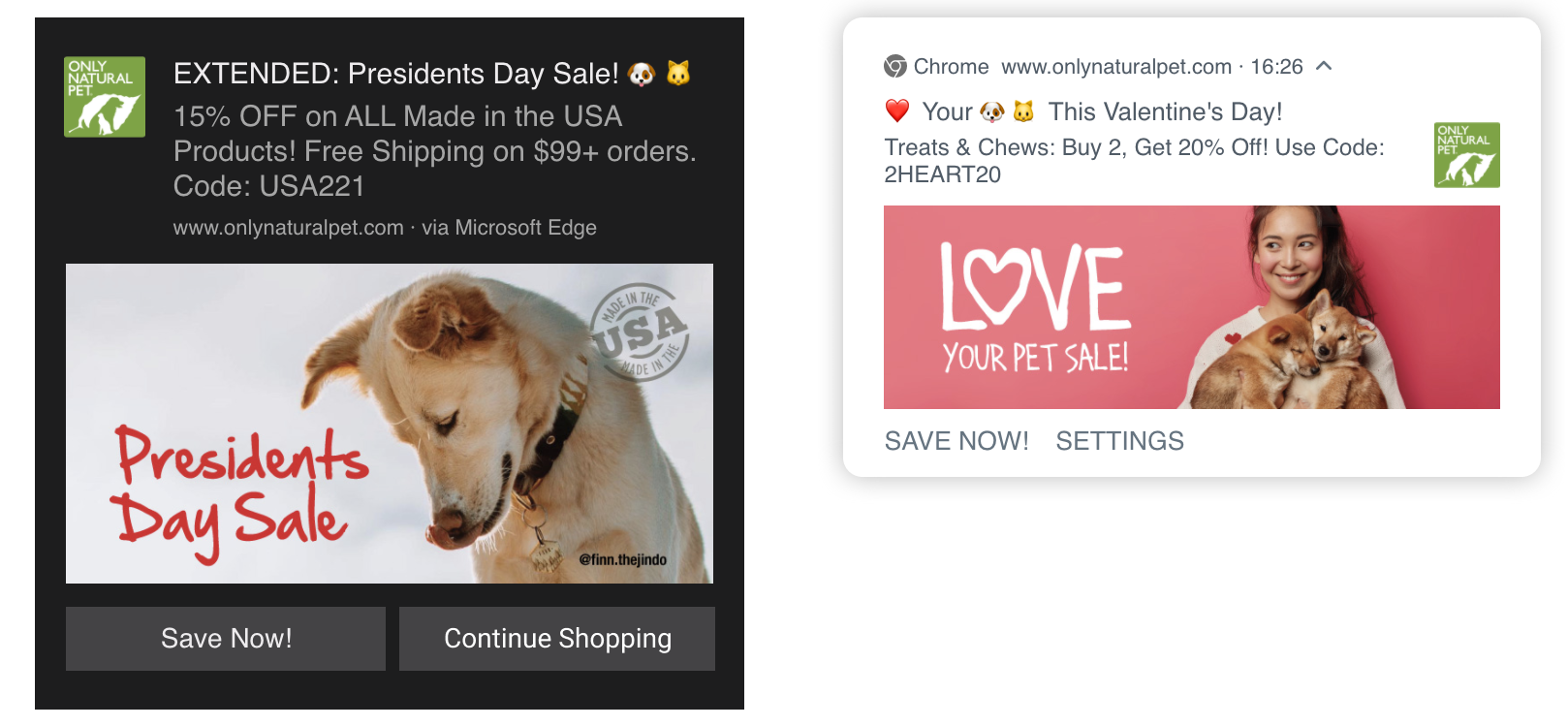1568x727 pixels.
Task: Click the onlynaturalpet.com via Microsoft Edge source line
Action: coord(385,228)
